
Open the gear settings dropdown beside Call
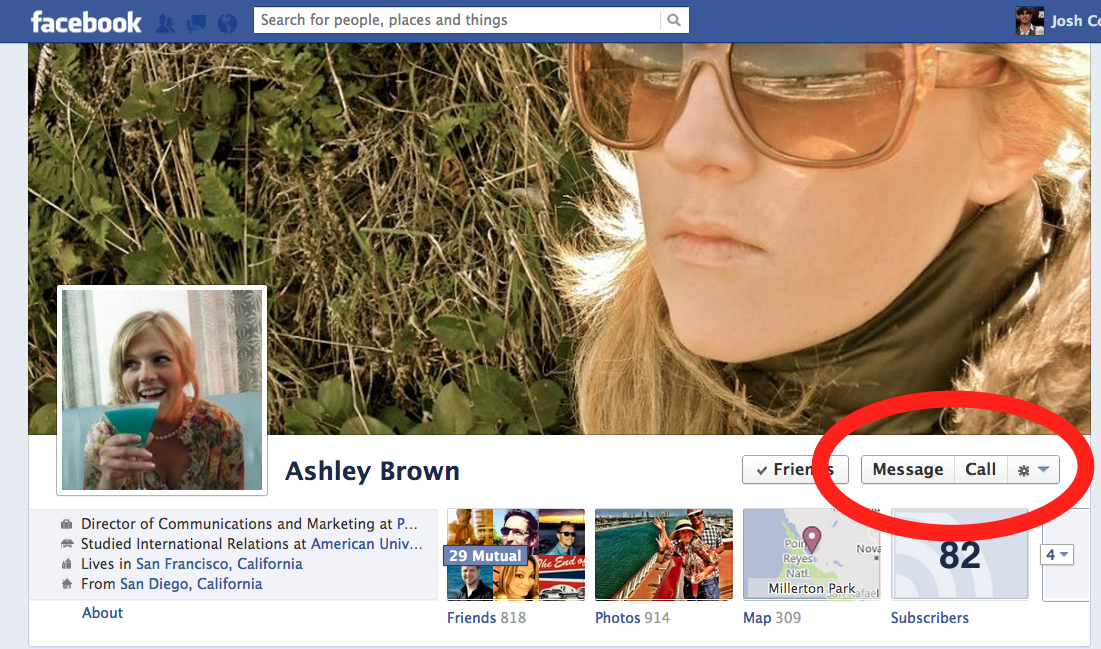pos(1033,470)
